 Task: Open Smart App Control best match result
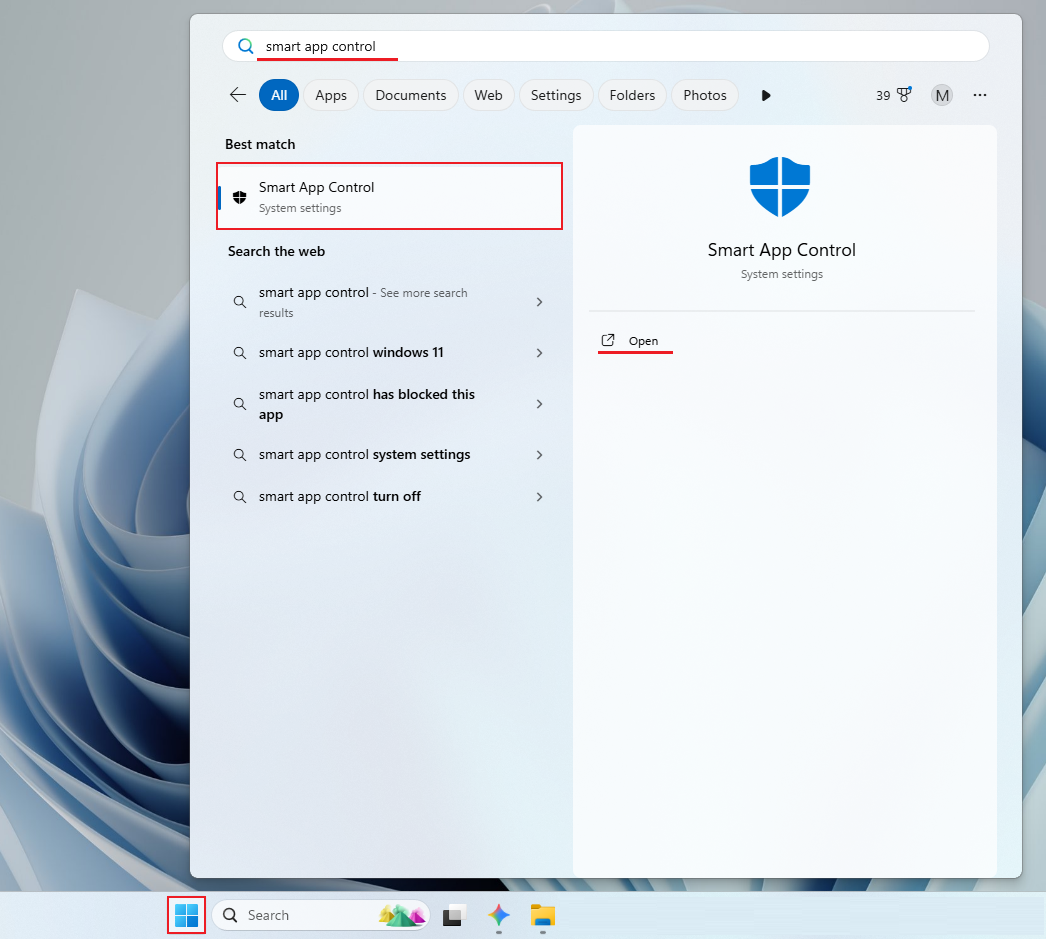click(390, 196)
